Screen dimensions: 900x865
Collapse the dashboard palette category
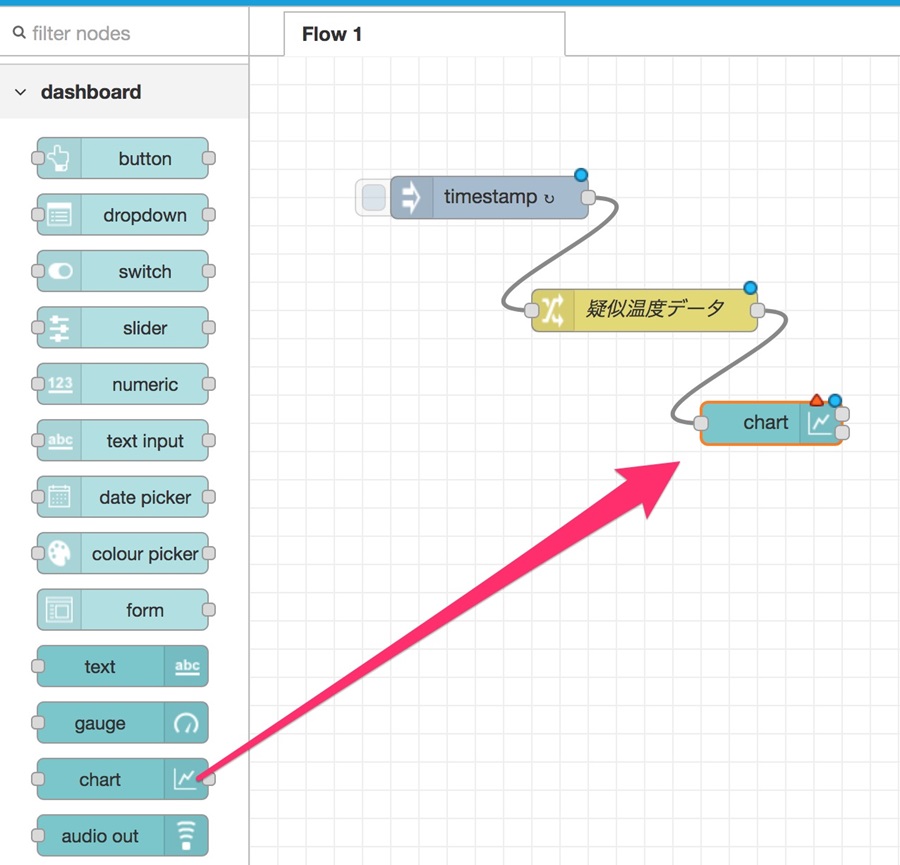point(20,92)
